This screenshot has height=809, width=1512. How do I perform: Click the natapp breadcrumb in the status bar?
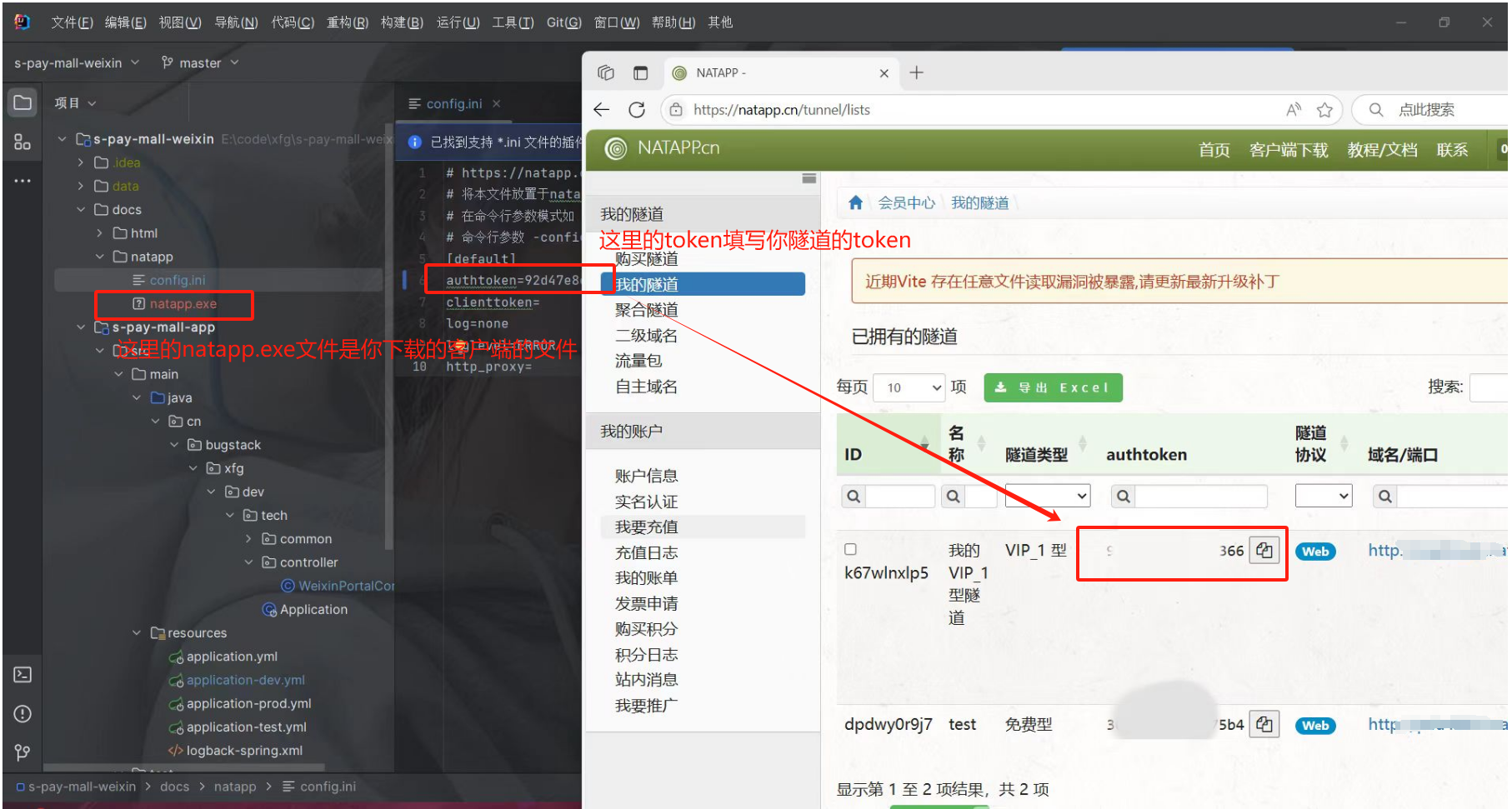pos(235,787)
